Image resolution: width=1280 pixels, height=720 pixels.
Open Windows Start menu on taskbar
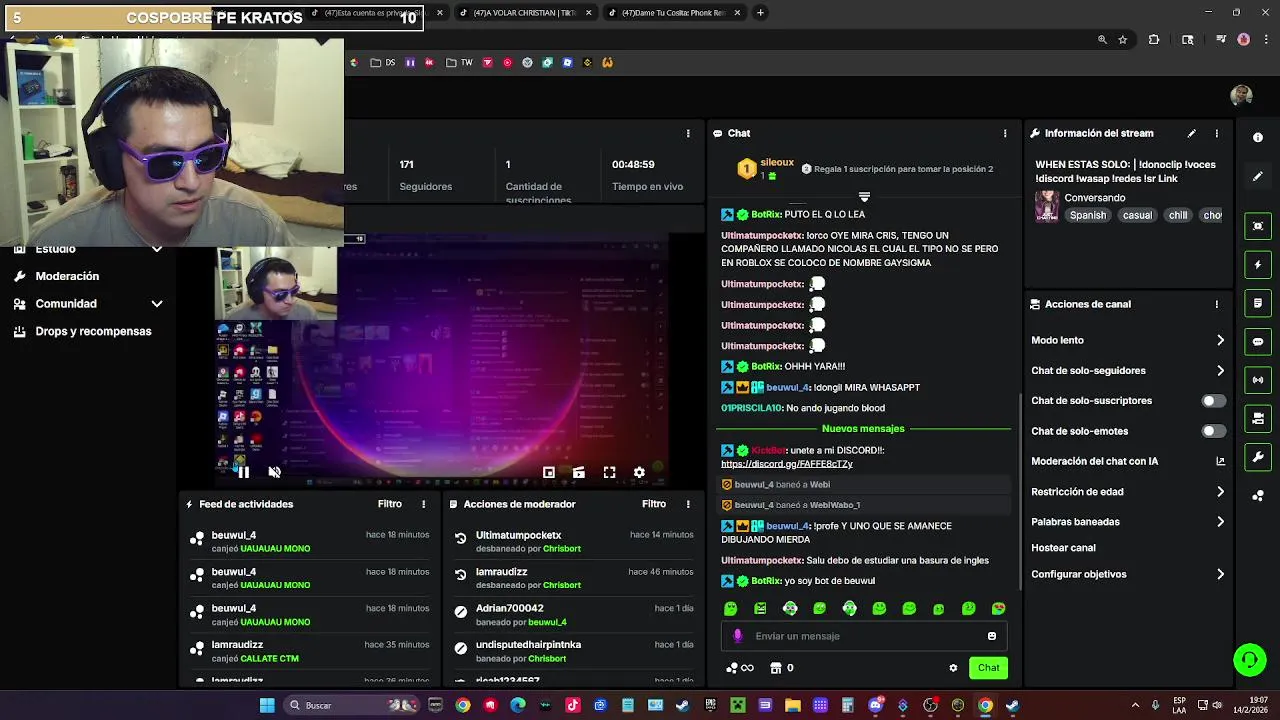coord(267,705)
